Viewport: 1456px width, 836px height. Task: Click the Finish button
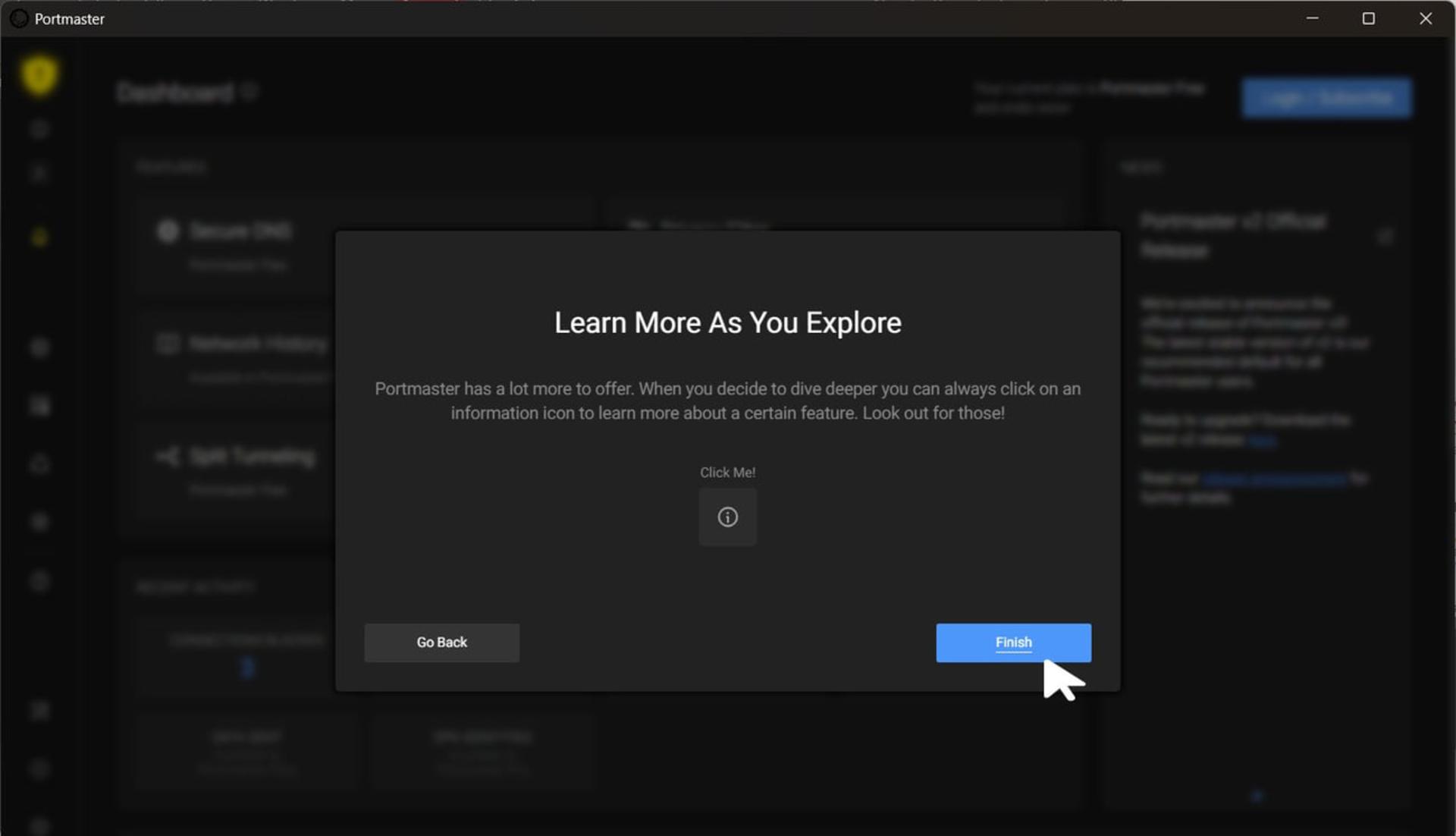pyautogui.click(x=1013, y=643)
